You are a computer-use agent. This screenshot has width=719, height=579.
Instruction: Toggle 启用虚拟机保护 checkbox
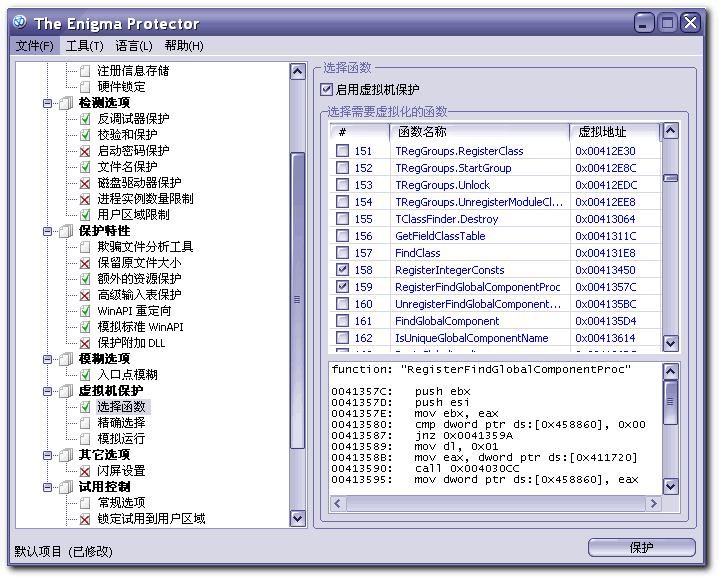tap(326, 89)
